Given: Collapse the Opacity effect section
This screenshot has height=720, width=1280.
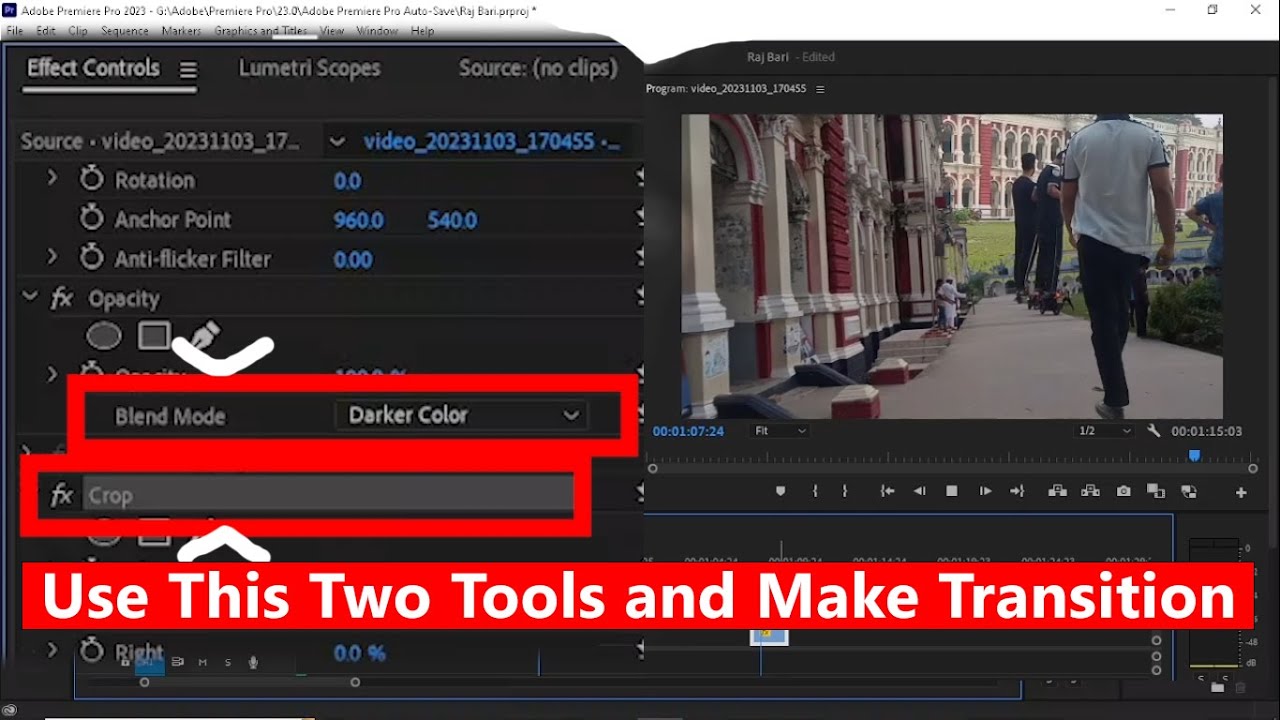Looking at the screenshot, I should click(30, 297).
